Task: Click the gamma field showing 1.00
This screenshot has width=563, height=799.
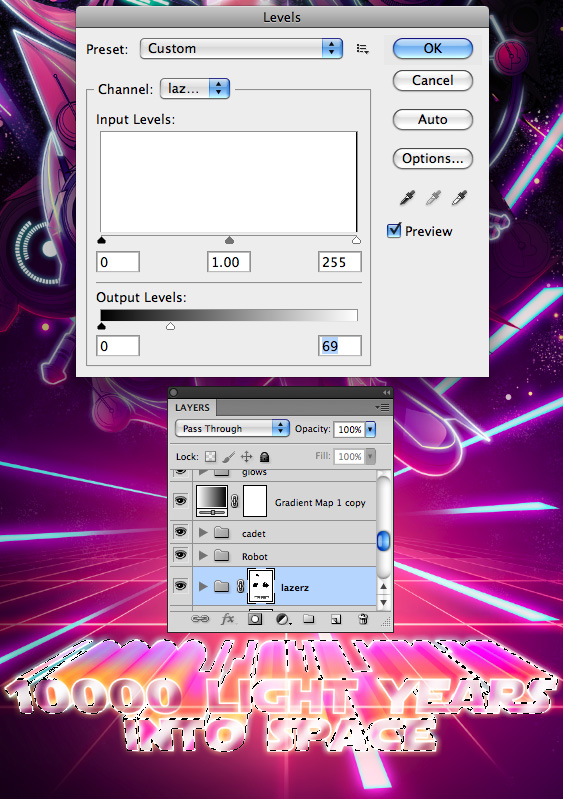Action: 229,262
